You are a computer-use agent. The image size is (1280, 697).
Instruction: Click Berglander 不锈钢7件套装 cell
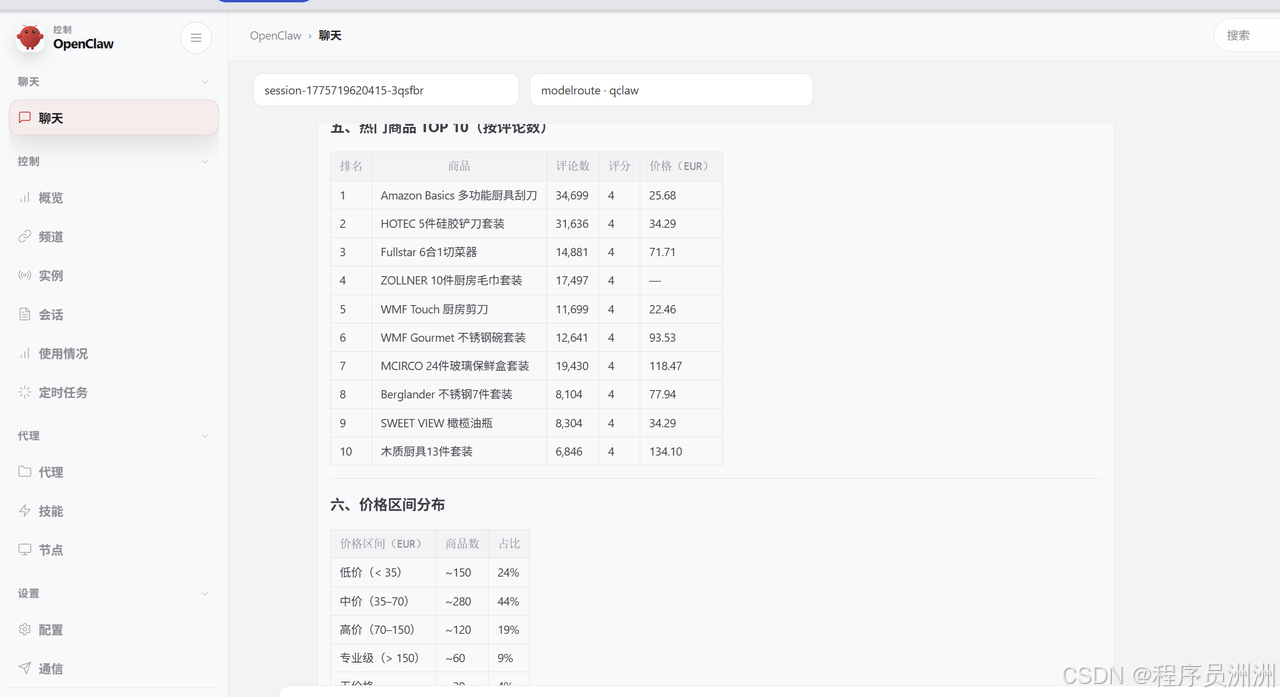(459, 395)
